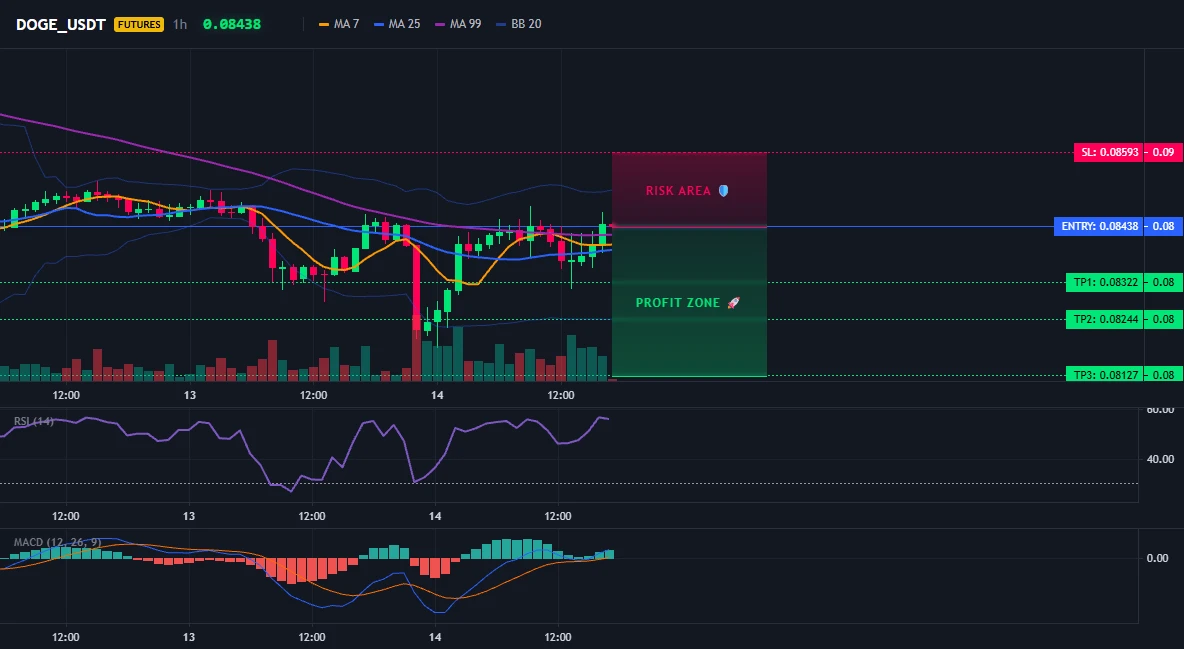Viewport: 1184px width, 649px height.
Task: Click the TP2: 0.08244 target label
Action: click(1104, 320)
